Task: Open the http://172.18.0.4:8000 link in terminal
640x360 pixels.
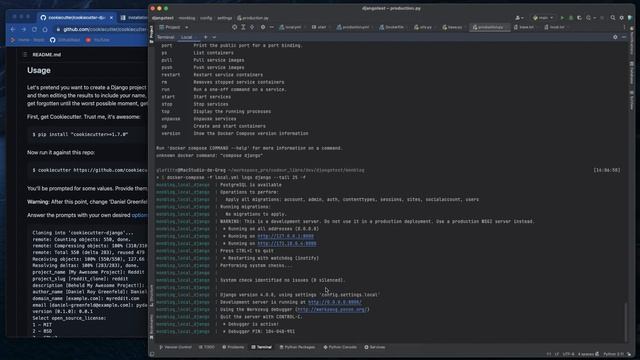Action: [x=287, y=244]
